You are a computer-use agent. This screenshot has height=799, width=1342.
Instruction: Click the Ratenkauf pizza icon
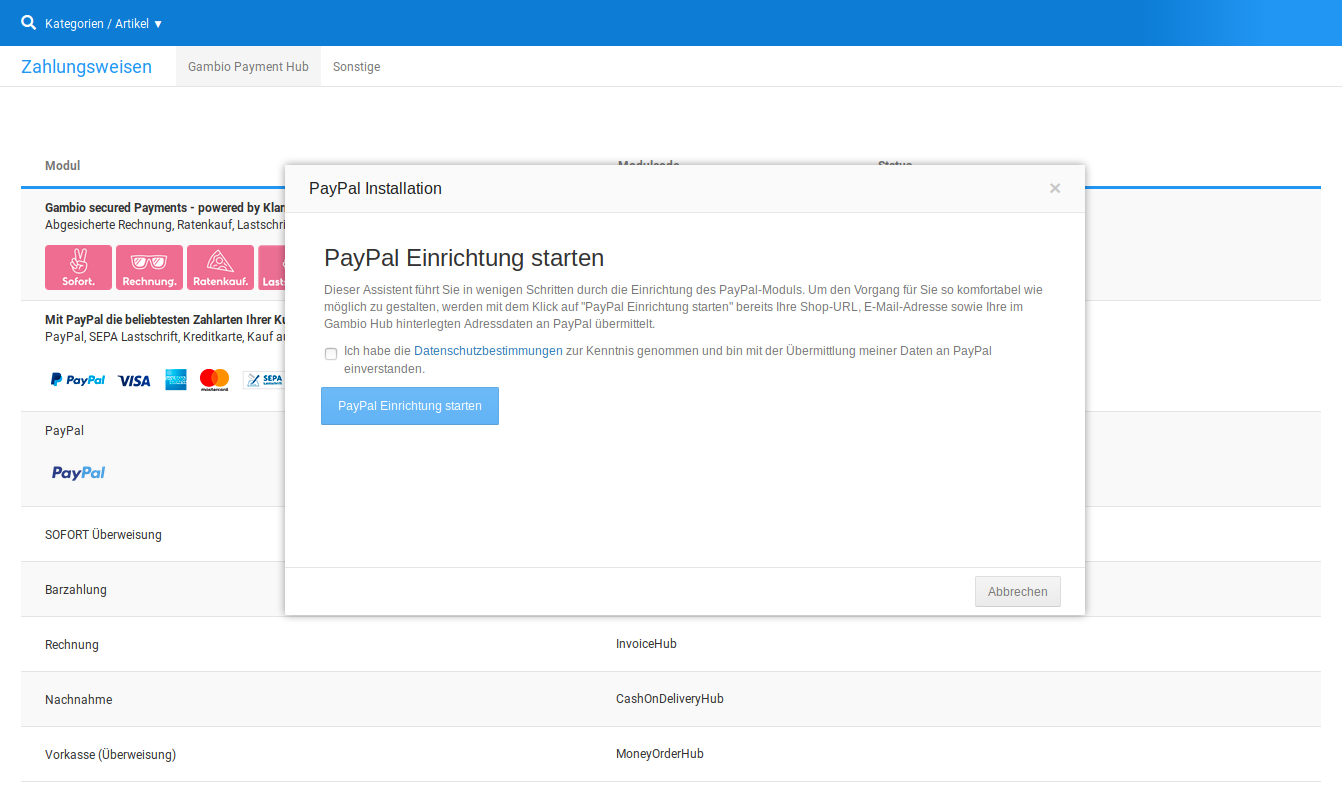tap(220, 267)
